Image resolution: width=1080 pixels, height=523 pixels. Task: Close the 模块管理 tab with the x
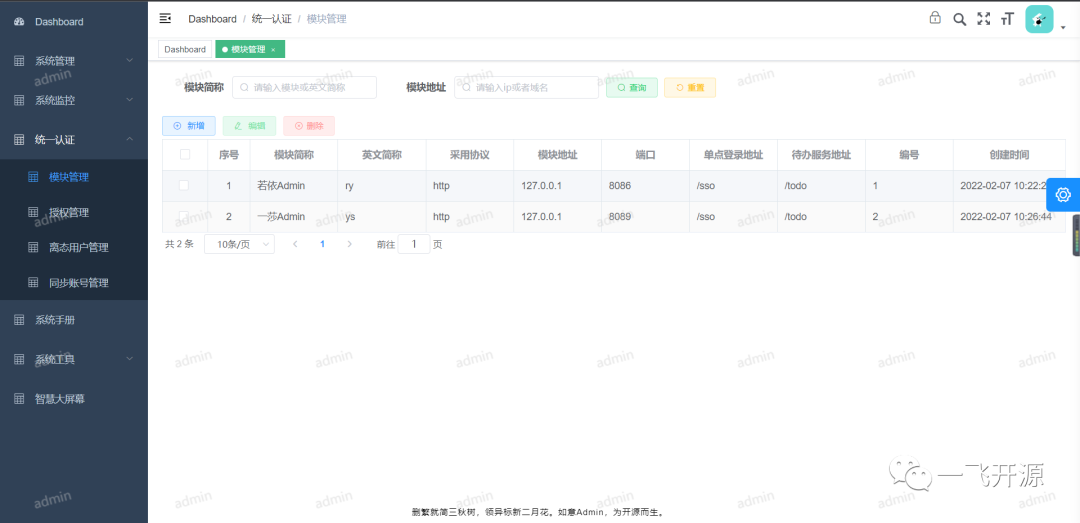[x=273, y=50]
